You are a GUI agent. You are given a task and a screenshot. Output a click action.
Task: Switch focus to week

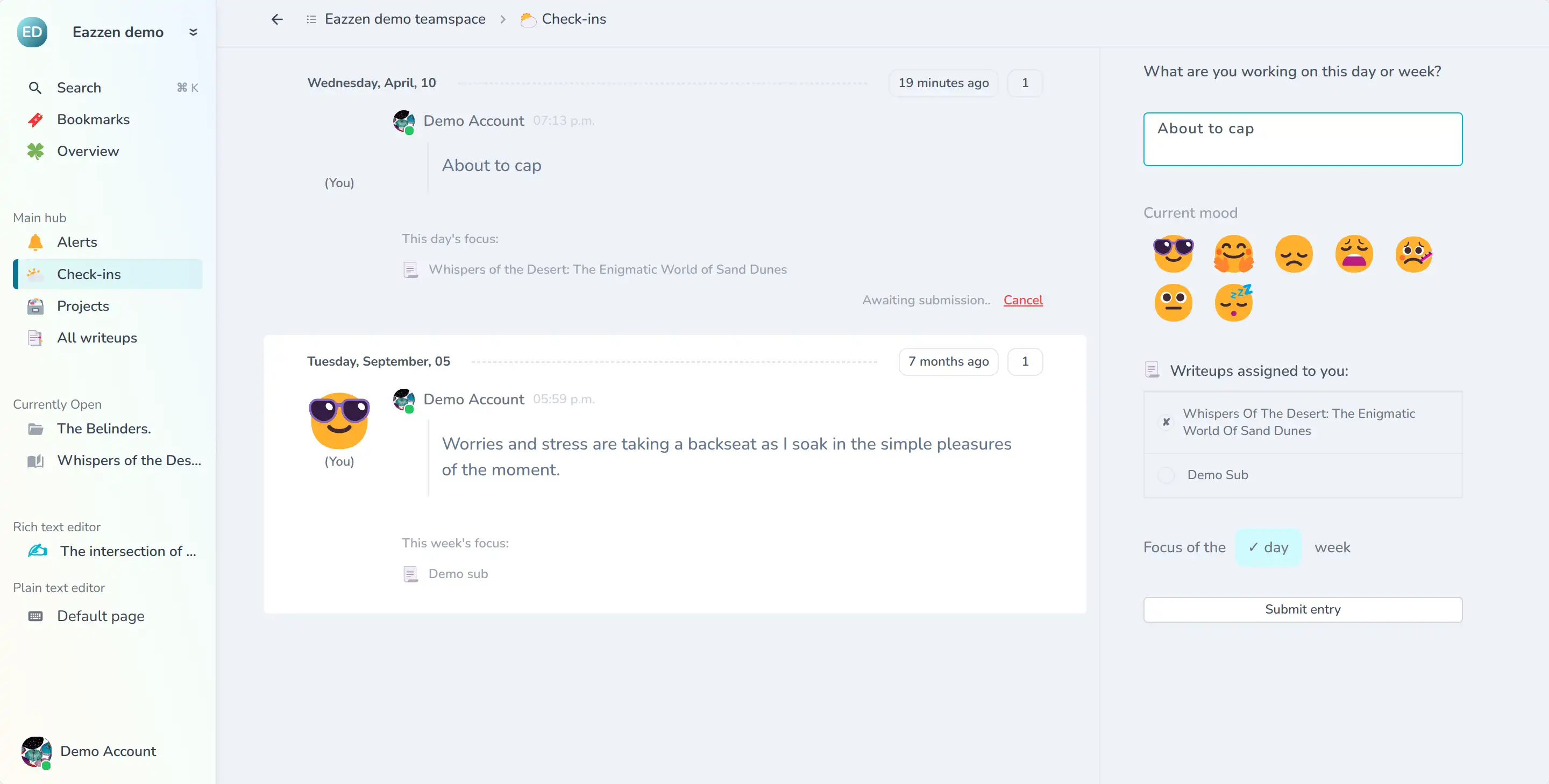[1332, 547]
